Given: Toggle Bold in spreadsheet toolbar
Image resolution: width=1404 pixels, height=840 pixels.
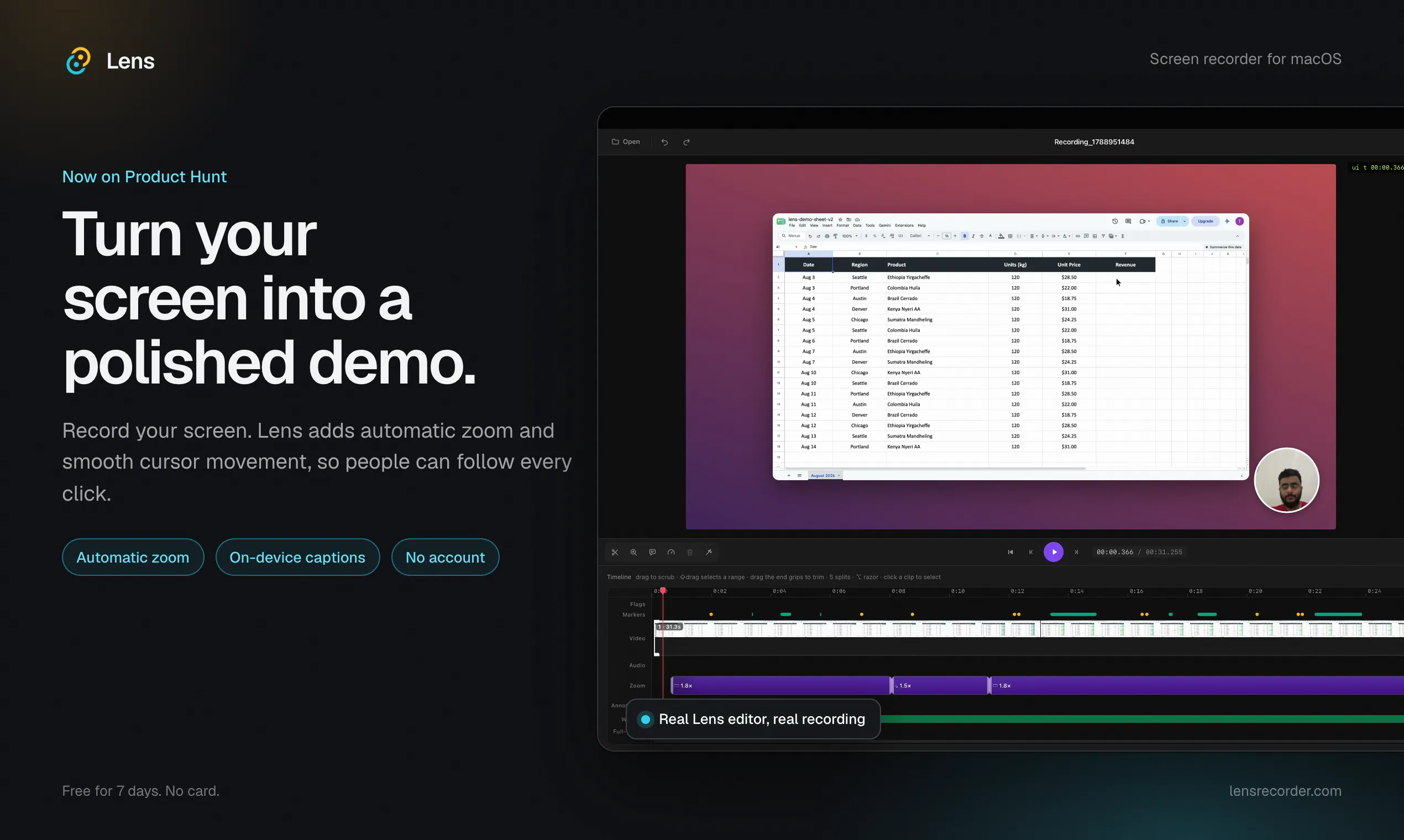Looking at the screenshot, I should pos(965,236).
